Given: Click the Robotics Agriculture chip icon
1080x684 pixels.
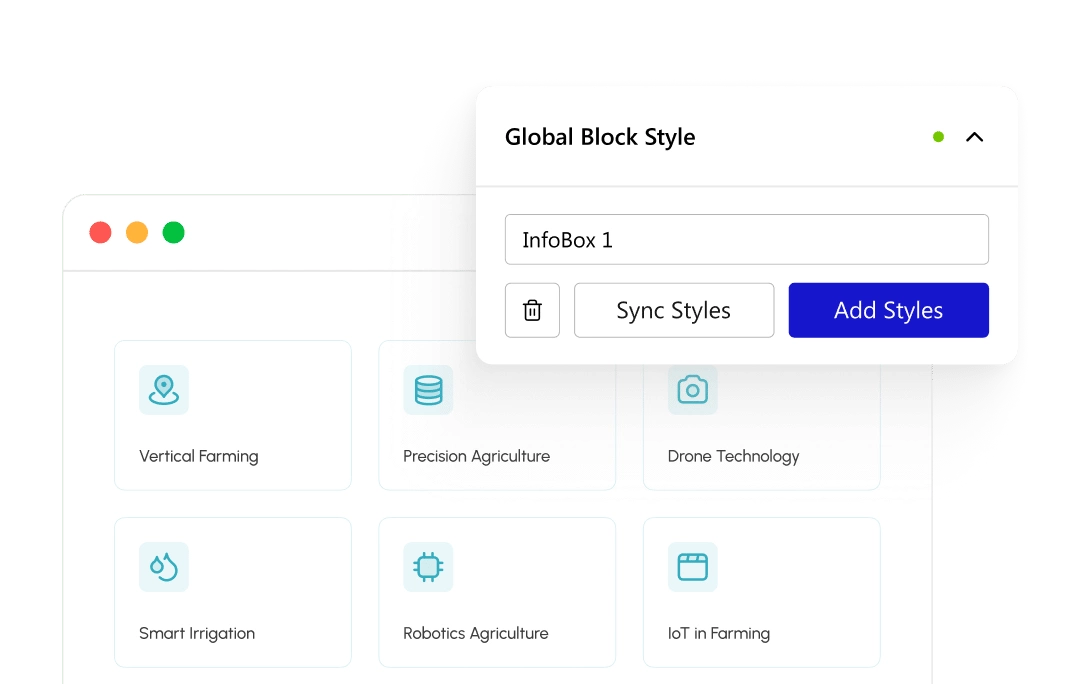Looking at the screenshot, I should coord(428,567).
